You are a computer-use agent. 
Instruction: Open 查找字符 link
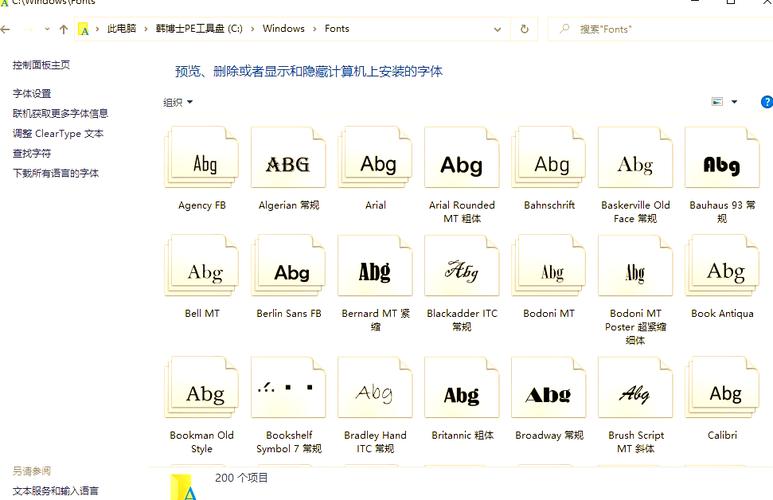(32, 153)
